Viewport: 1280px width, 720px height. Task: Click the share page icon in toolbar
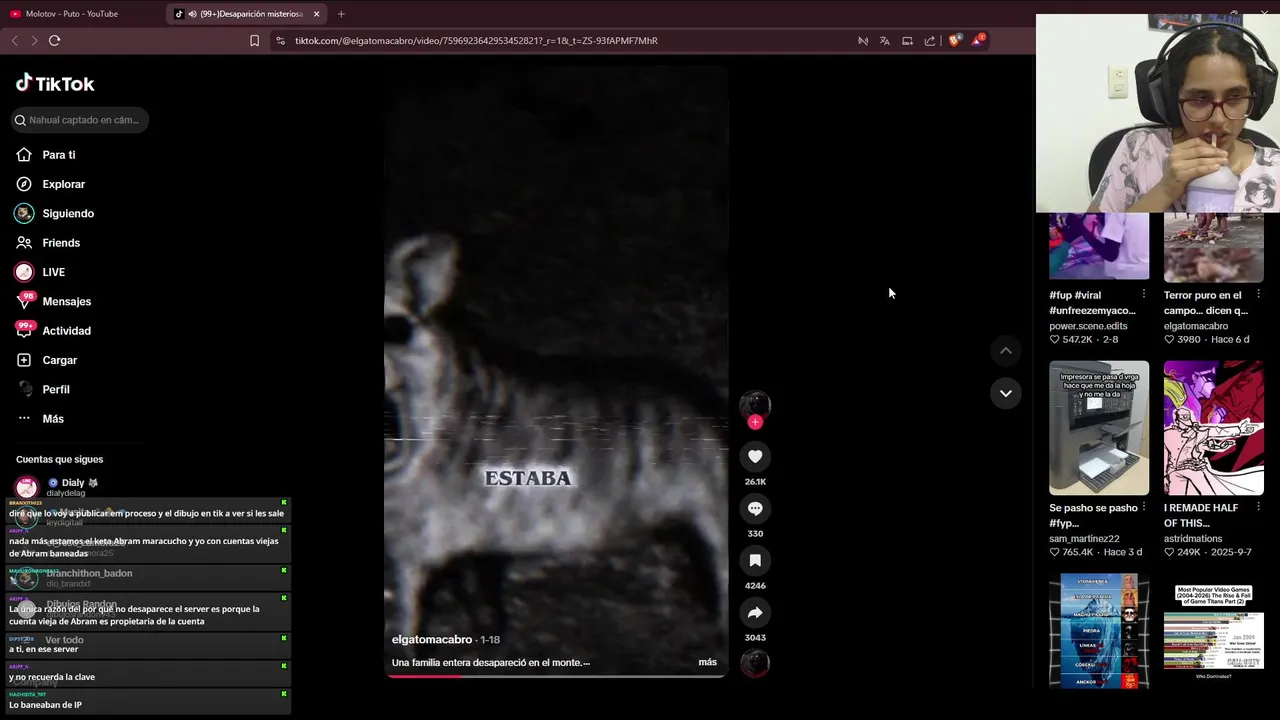click(x=930, y=41)
